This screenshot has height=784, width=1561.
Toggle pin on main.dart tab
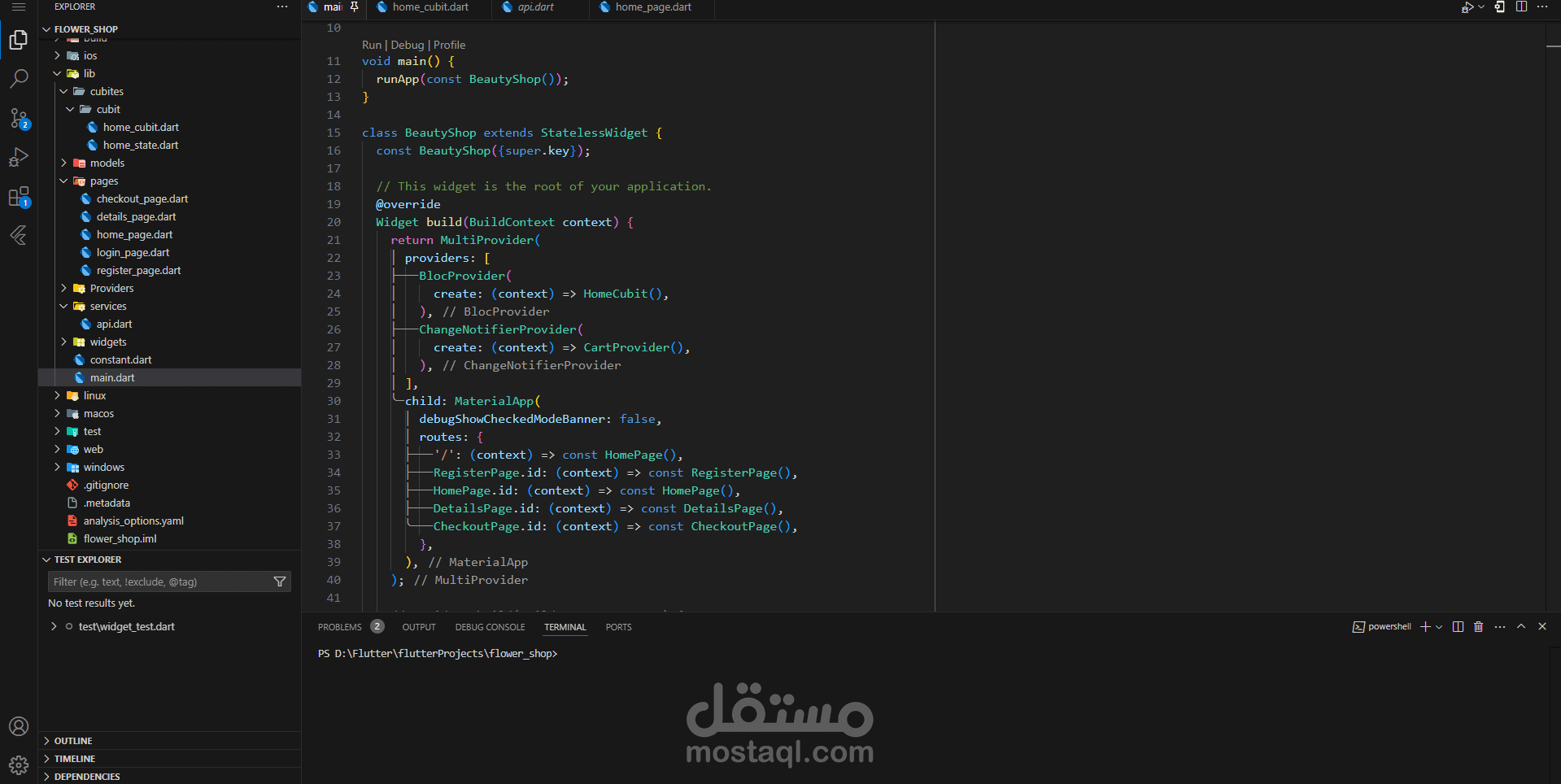[x=354, y=7]
